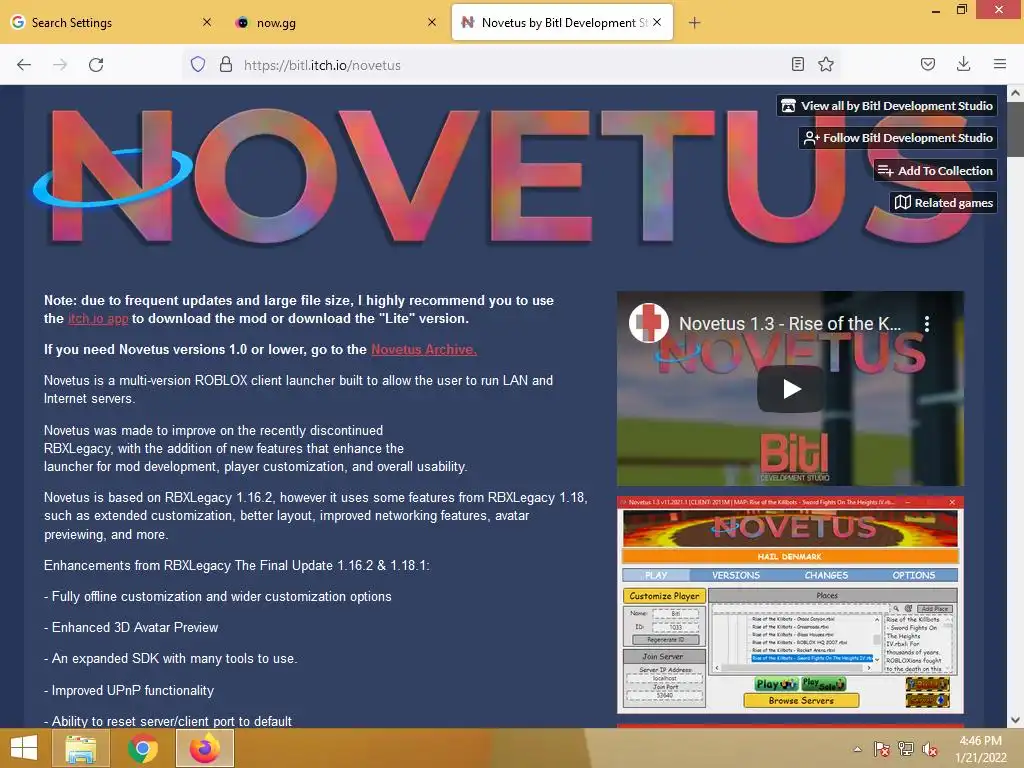Open the Novetus launcher screenshot thumbnail
1024x768 pixels.
pos(790,605)
